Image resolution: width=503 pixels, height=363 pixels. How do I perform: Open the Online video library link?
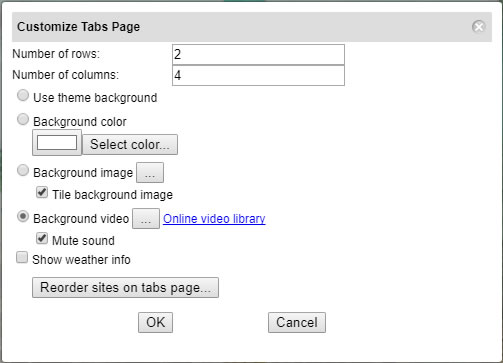click(x=214, y=219)
